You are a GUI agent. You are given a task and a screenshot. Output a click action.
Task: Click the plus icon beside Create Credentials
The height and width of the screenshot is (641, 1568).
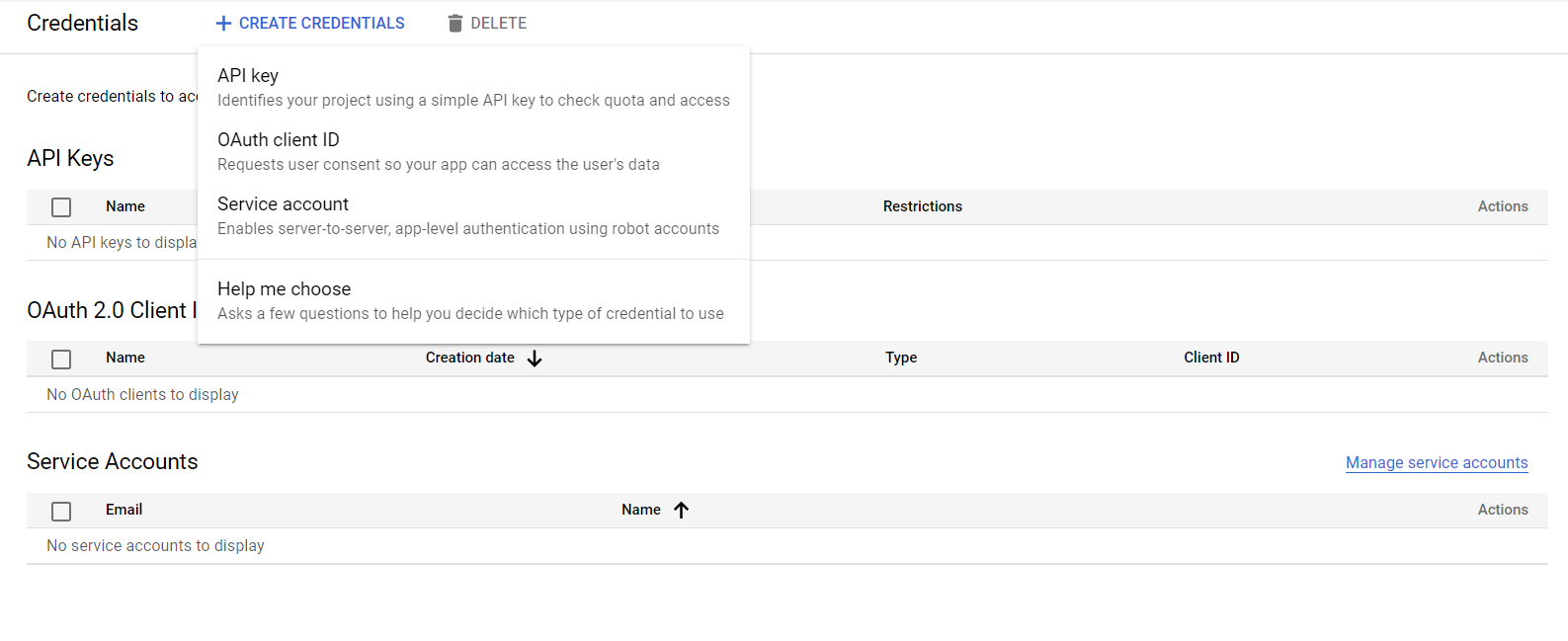tap(223, 23)
